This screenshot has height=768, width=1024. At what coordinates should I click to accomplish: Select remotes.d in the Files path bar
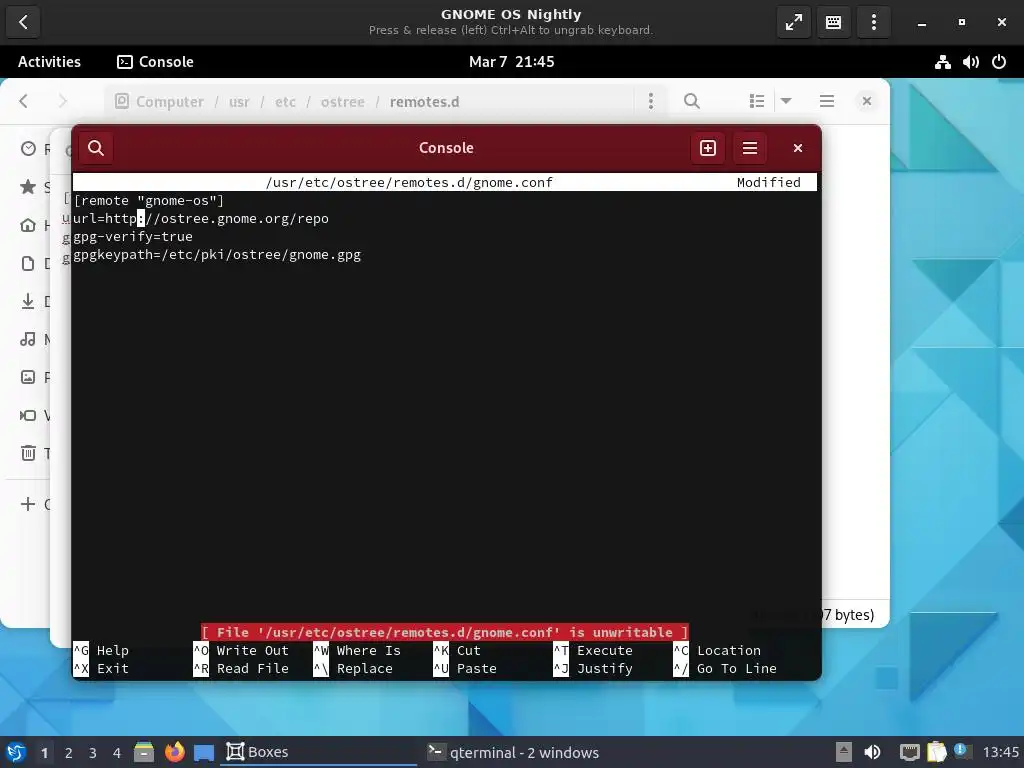(424, 102)
